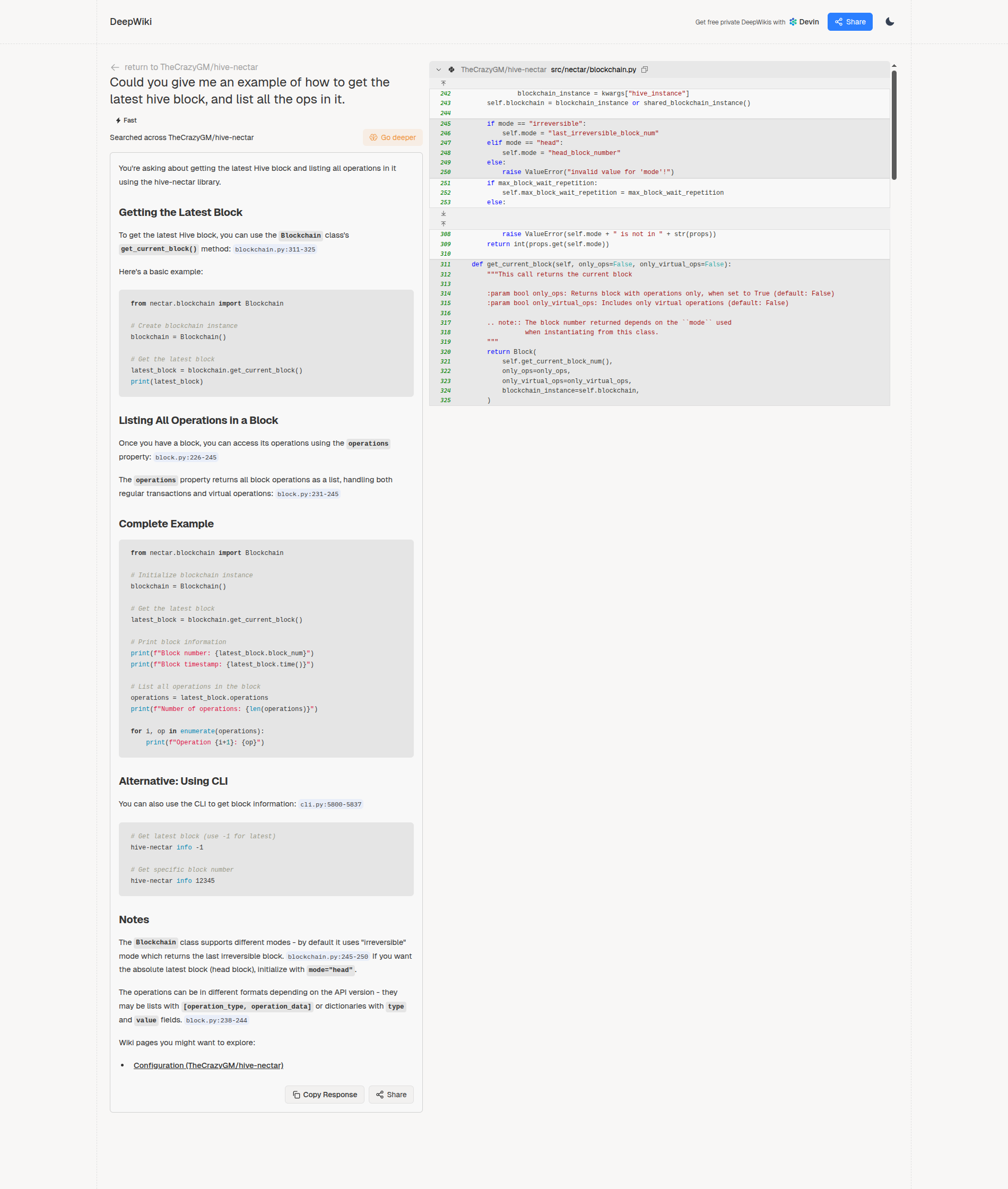Click the Python file icon in code header
The image size is (1008, 1189).
pyautogui.click(x=451, y=70)
